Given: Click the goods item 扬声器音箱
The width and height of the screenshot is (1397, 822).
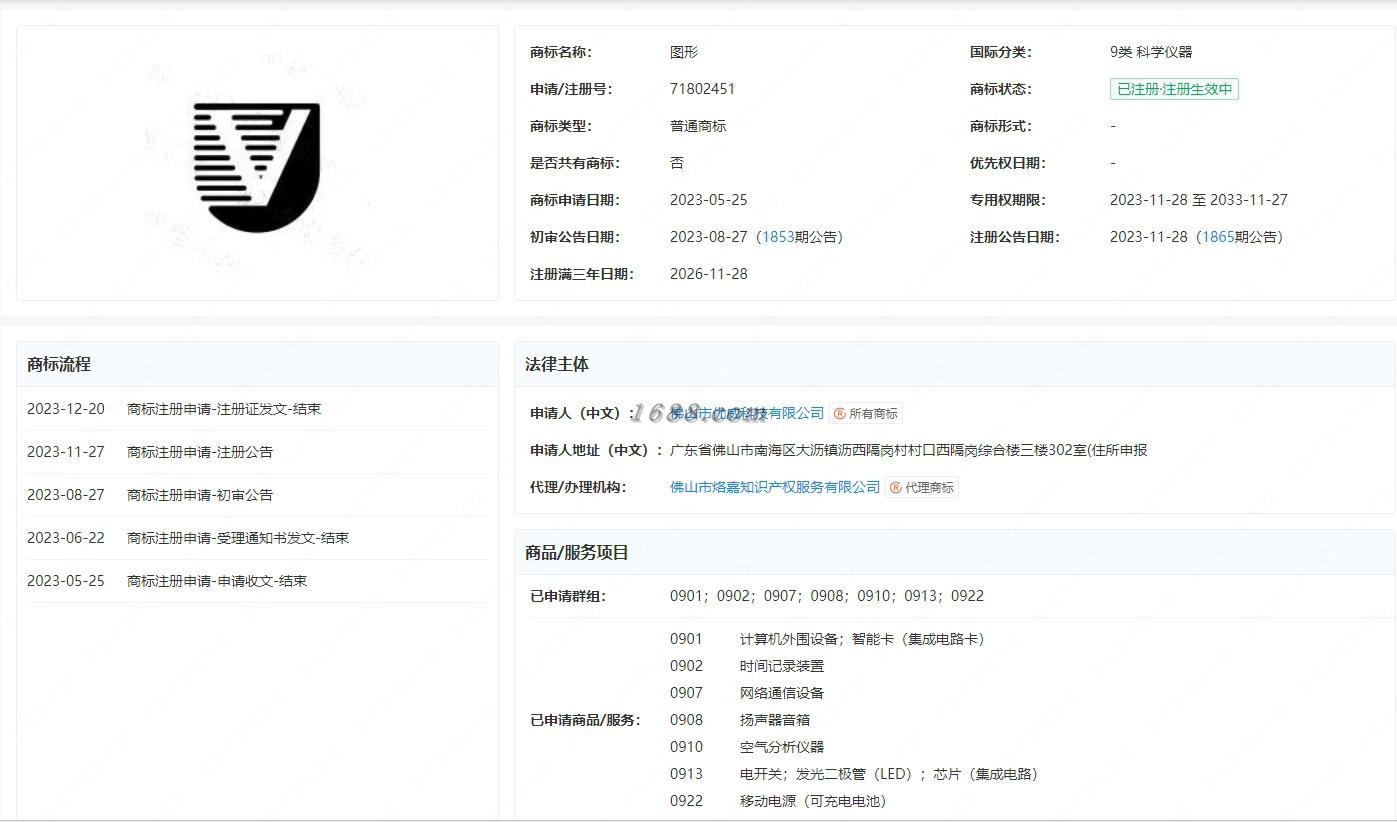Looking at the screenshot, I should coord(775,720).
